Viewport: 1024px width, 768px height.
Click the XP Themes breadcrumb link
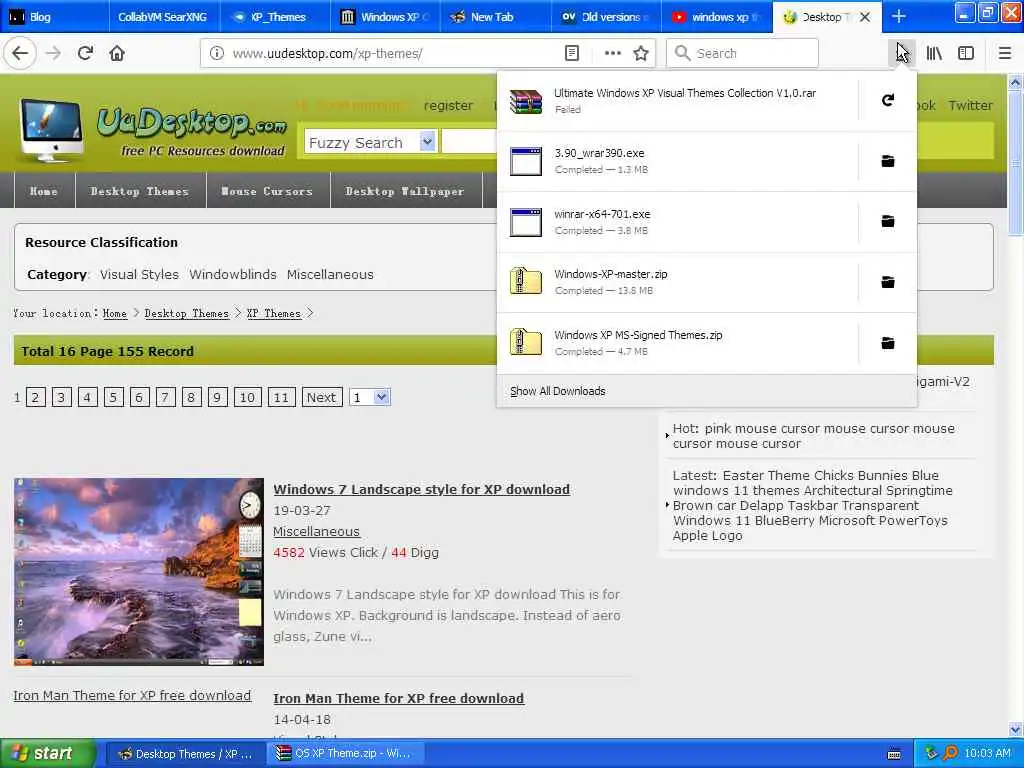[x=274, y=313]
